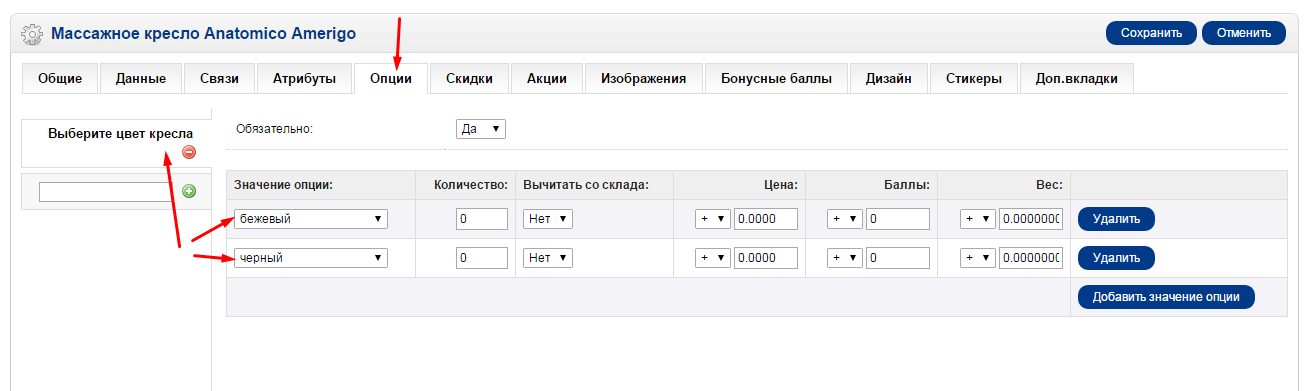Open weight prefix dropdown in черный row
The width and height of the screenshot is (1308, 391).
click(x=977, y=258)
